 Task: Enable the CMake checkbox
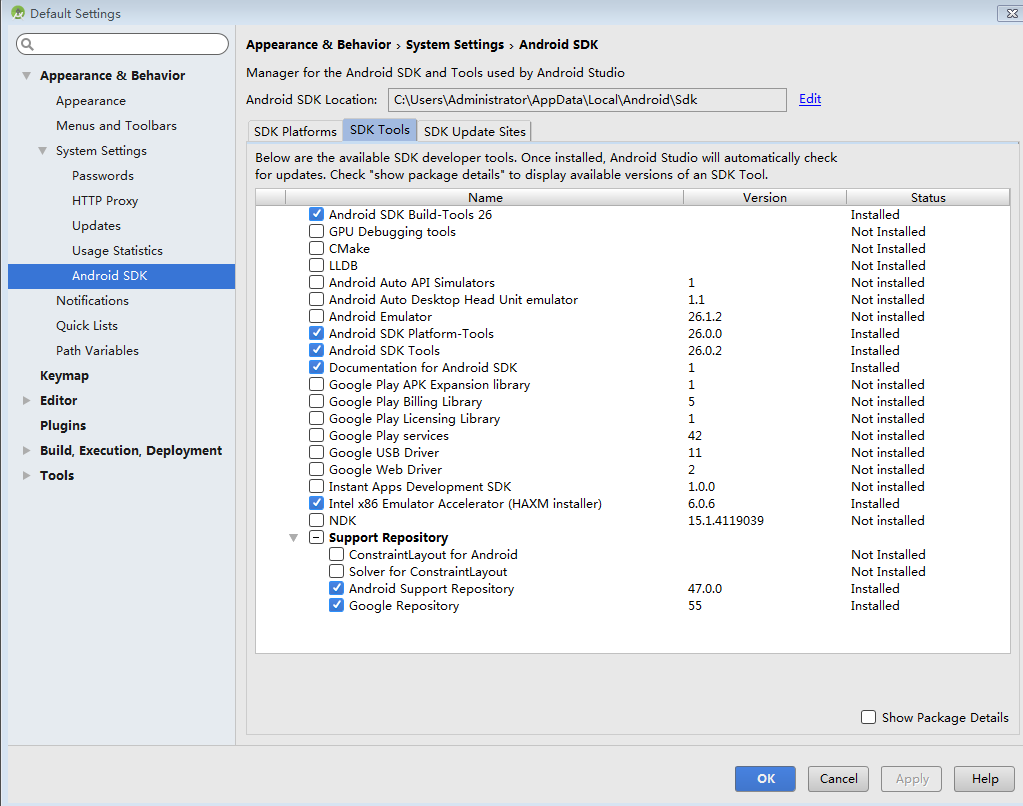(x=316, y=247)
